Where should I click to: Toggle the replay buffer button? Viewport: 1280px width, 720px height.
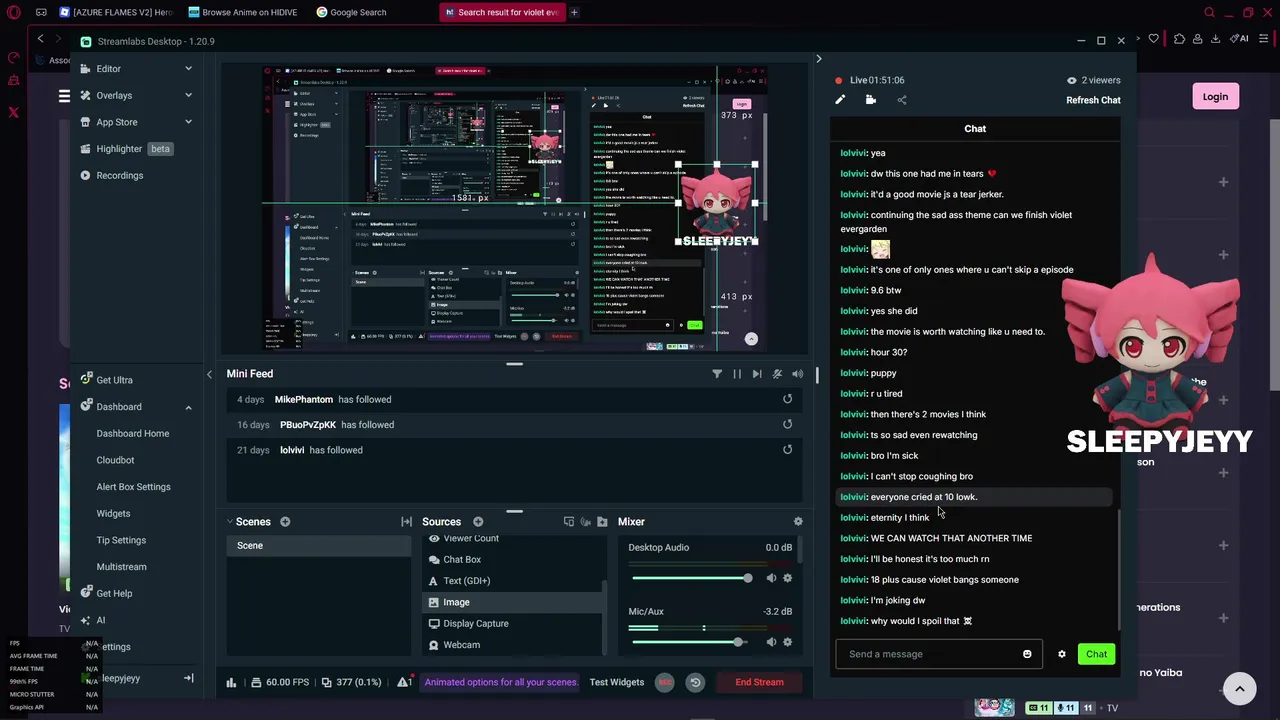pos(695,682)
